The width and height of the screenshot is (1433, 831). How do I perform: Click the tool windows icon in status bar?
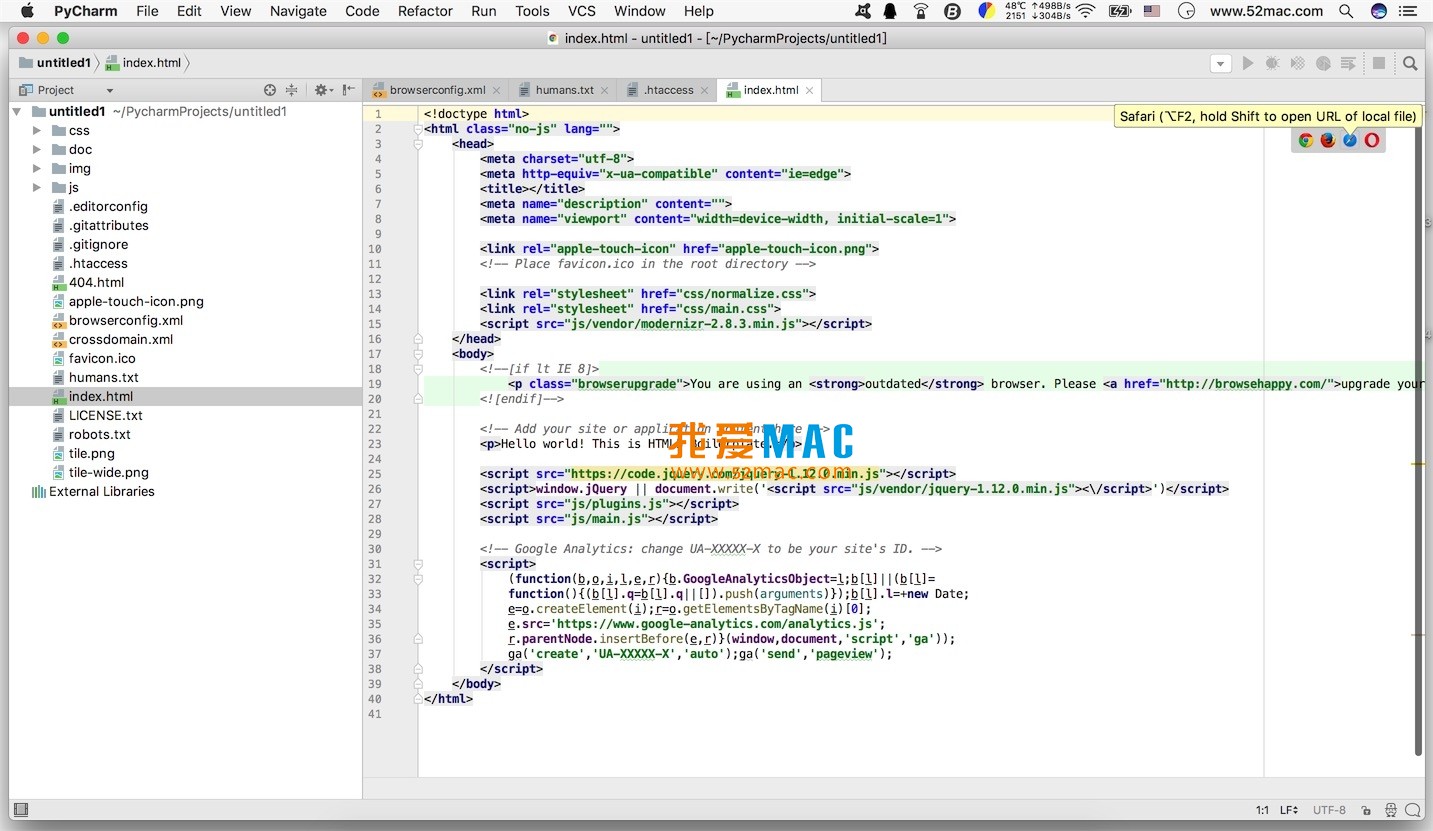[21, 810]
